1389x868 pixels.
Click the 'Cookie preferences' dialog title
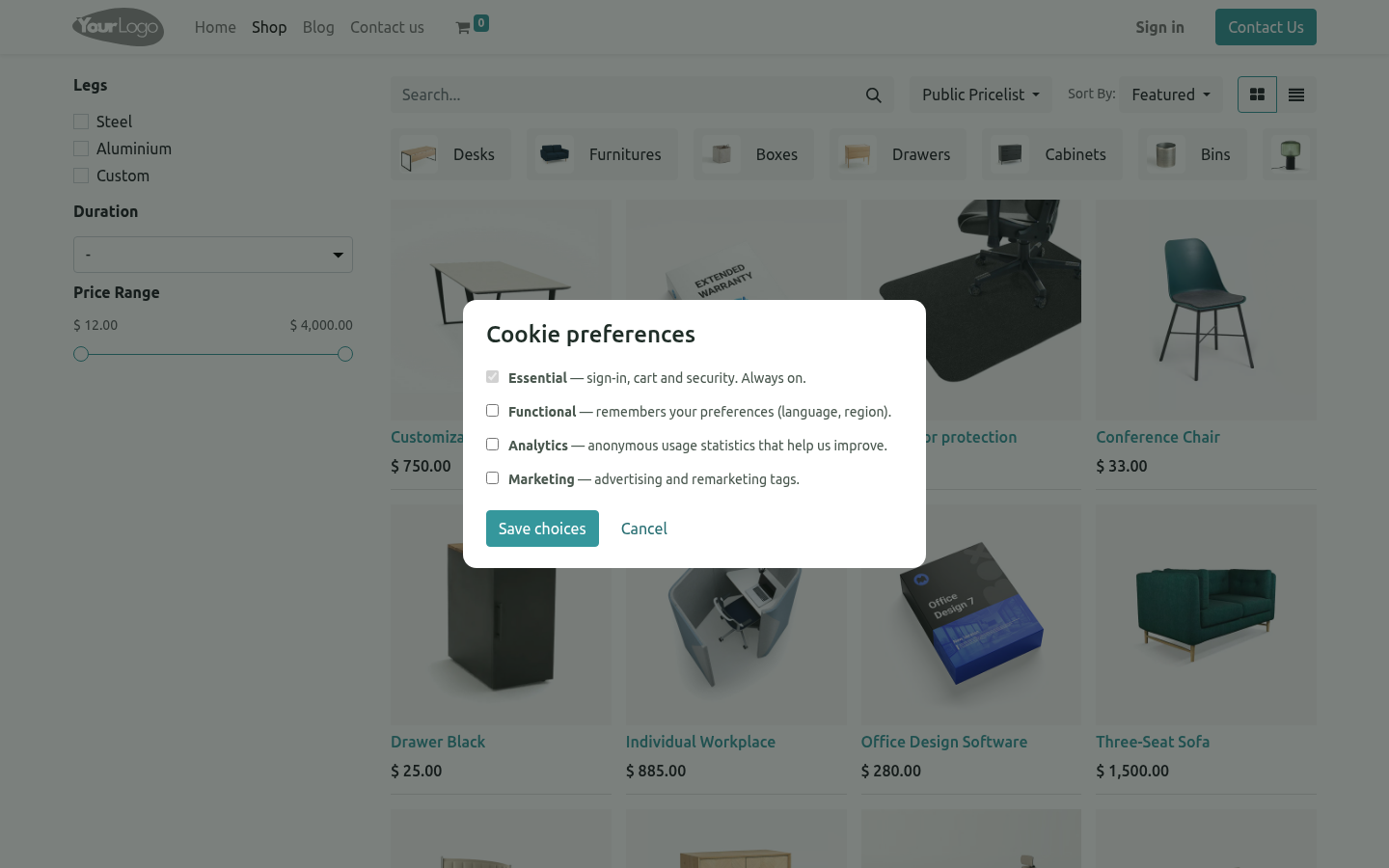[590, 334]
